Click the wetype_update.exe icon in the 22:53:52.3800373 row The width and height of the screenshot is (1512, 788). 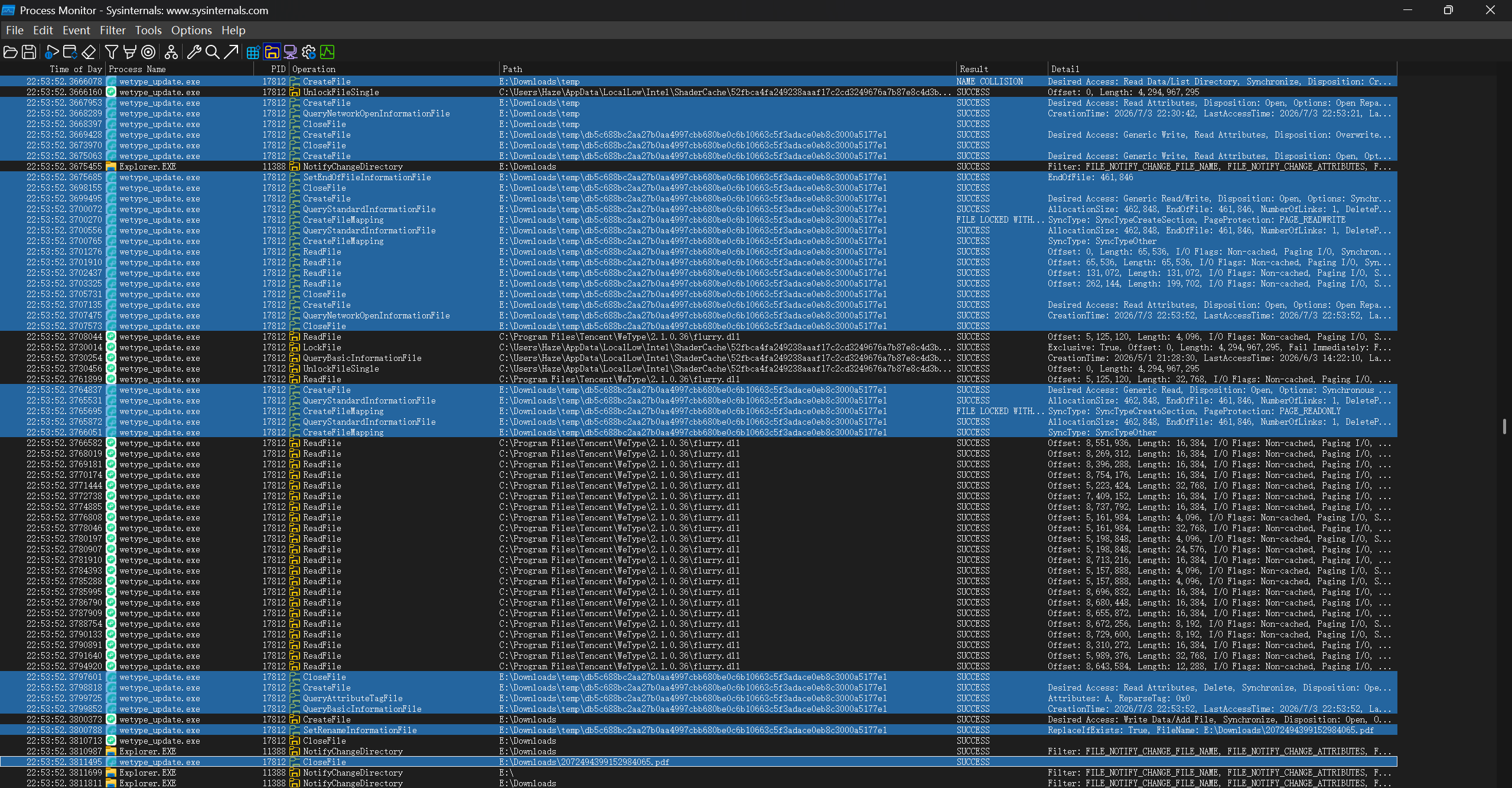click(x=111, y=719)
